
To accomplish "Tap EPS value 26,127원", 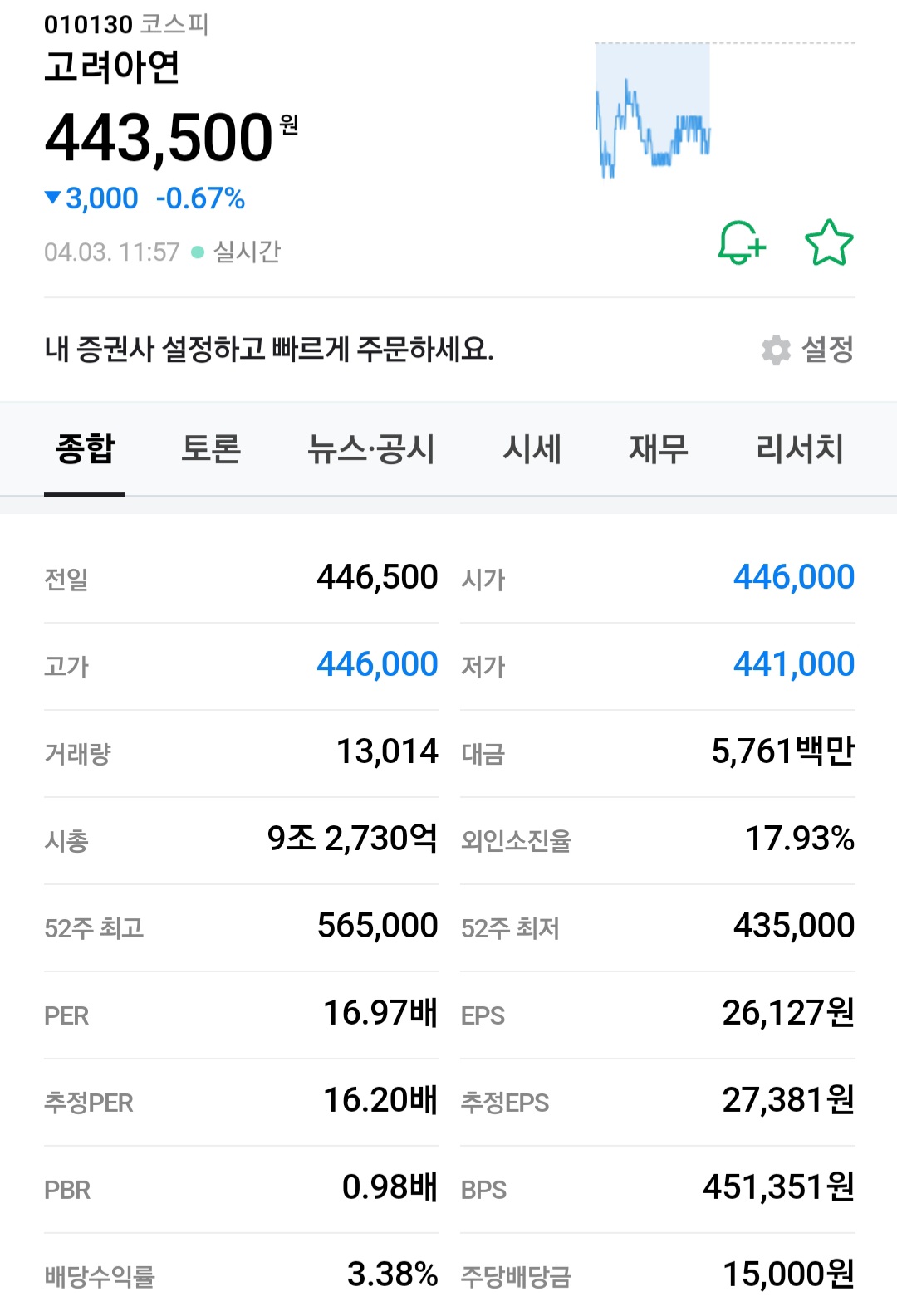I will click(x=788, y=1013).
